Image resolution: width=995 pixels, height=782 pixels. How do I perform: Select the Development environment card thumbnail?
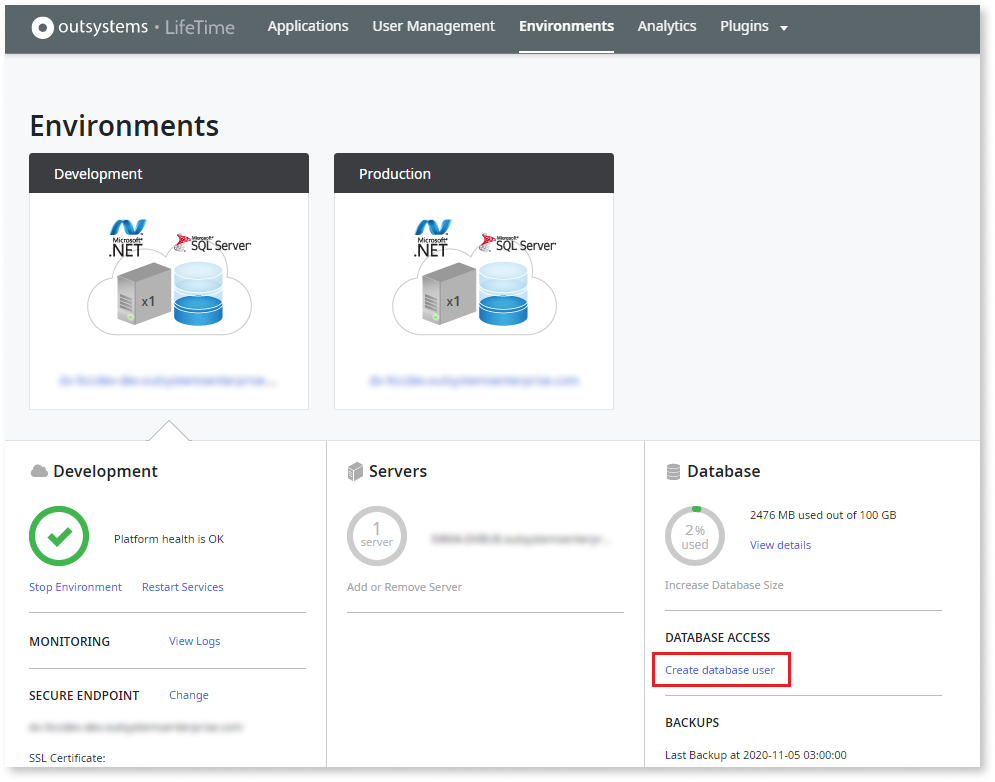tap(168, 290)
